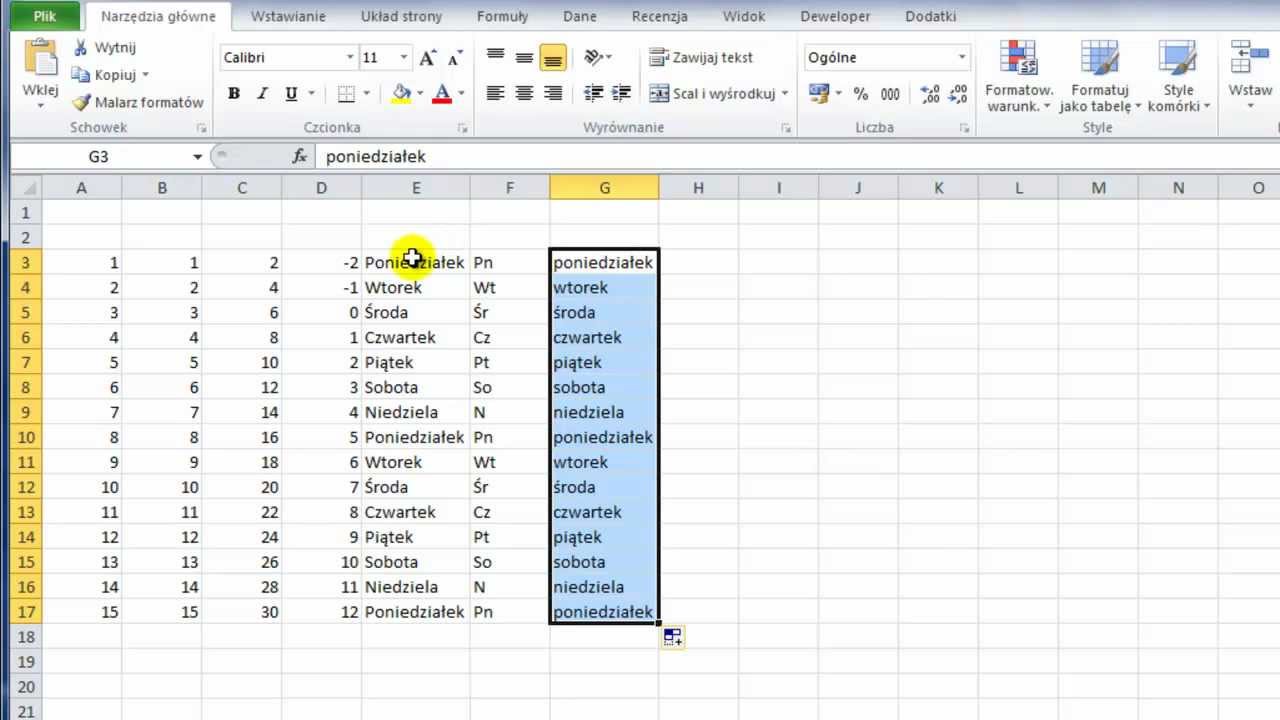Select row 10 header
1280x720 pixels.
click(x=26, y=437)
